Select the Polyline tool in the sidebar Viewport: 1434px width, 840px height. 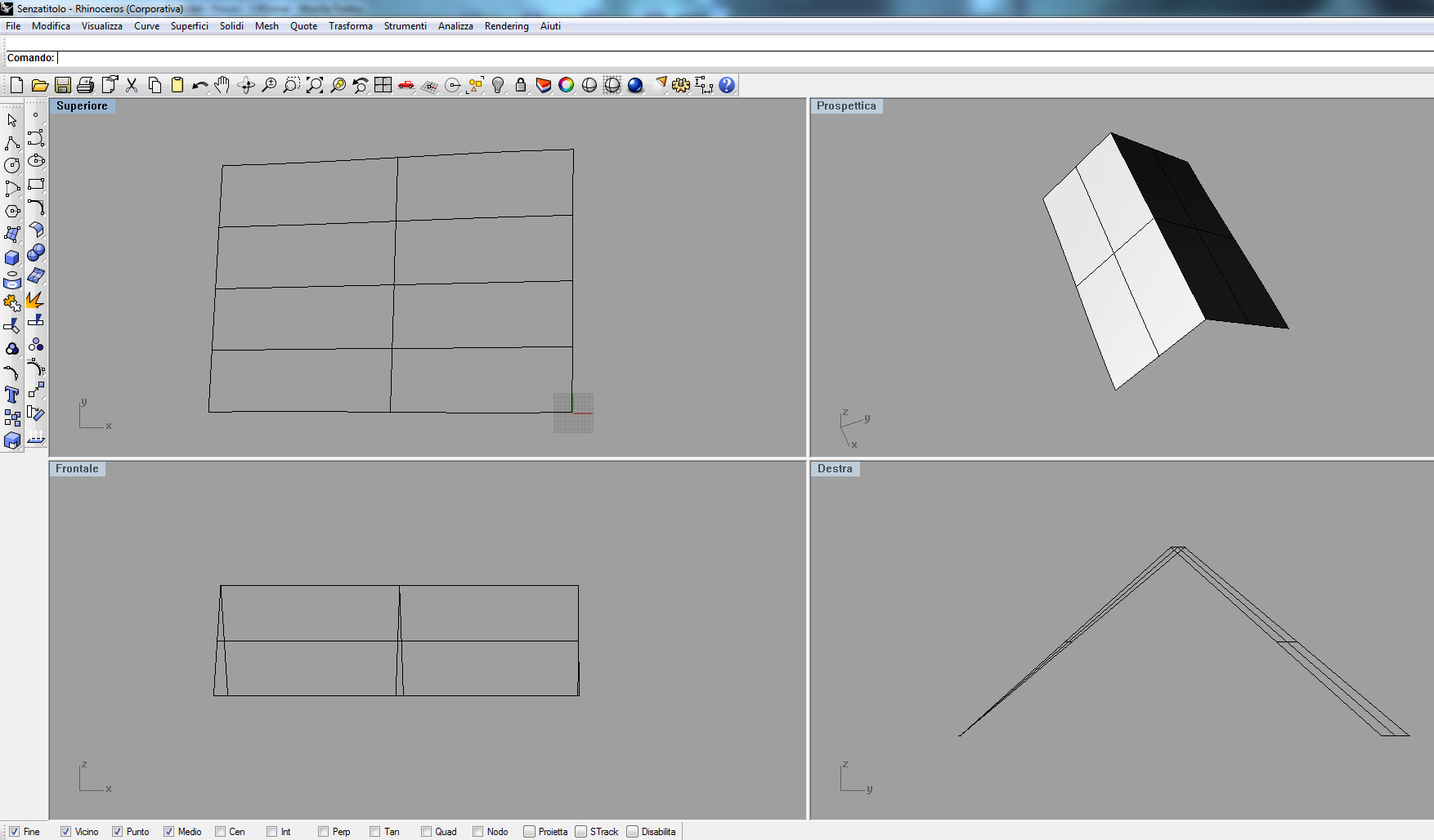(12, 143)
